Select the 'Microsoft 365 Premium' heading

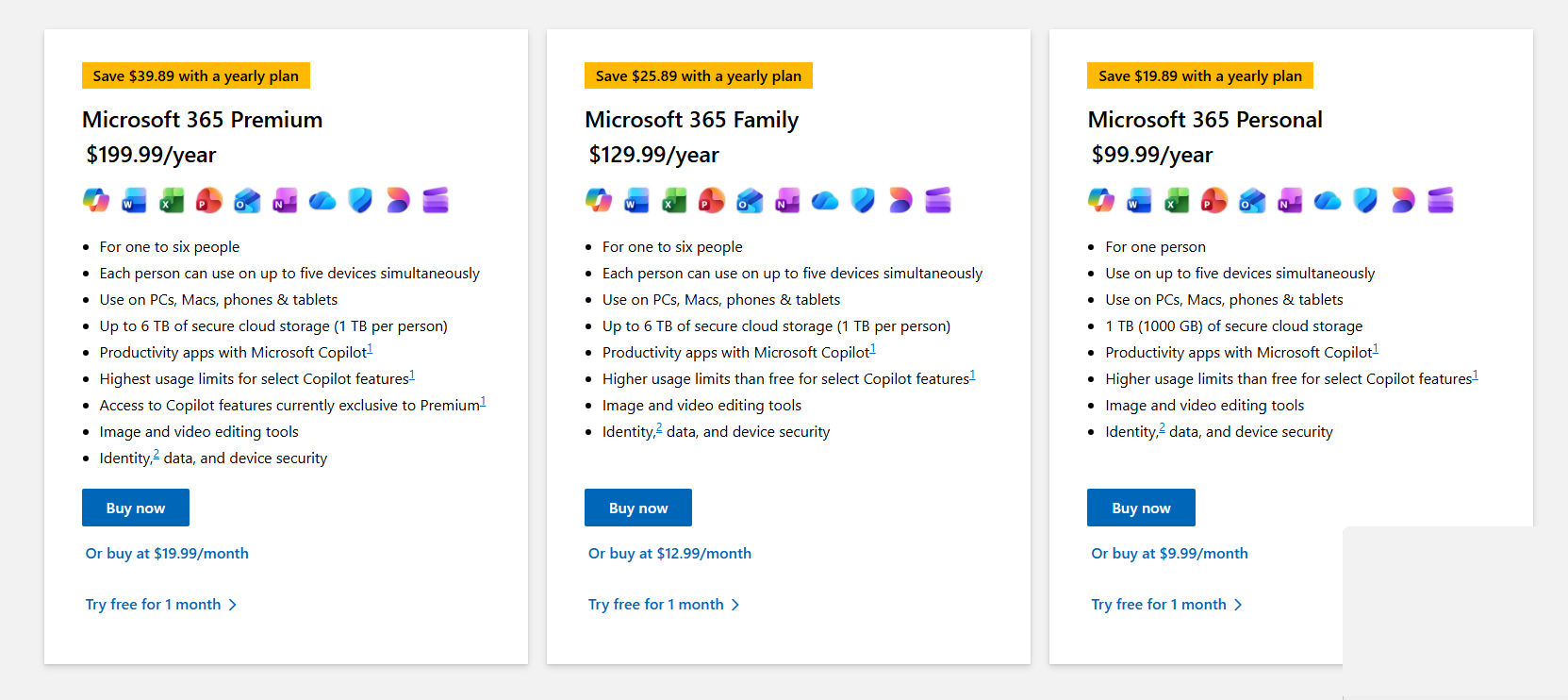coord(203,120)
